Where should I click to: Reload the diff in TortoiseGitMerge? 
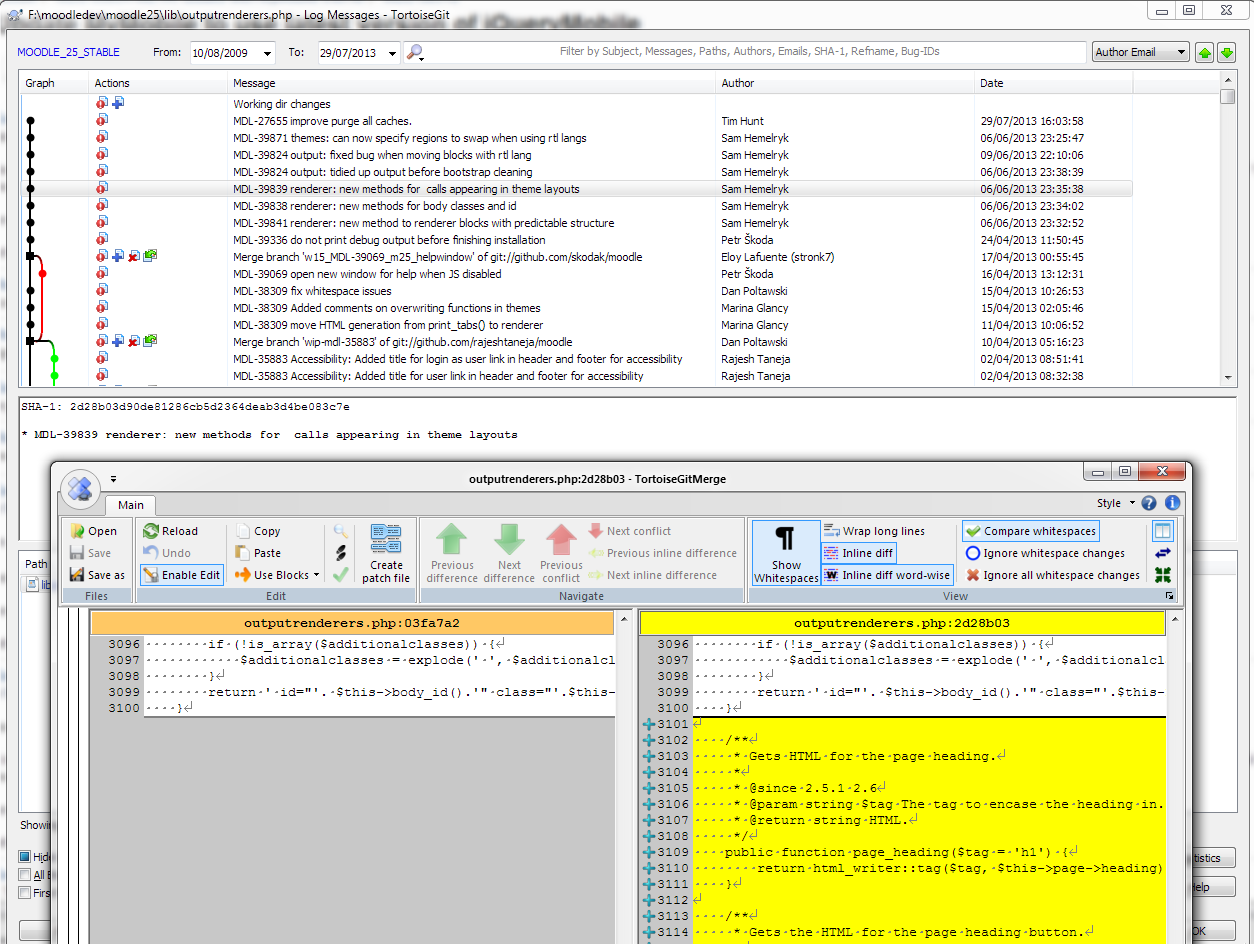pos(170,531)
